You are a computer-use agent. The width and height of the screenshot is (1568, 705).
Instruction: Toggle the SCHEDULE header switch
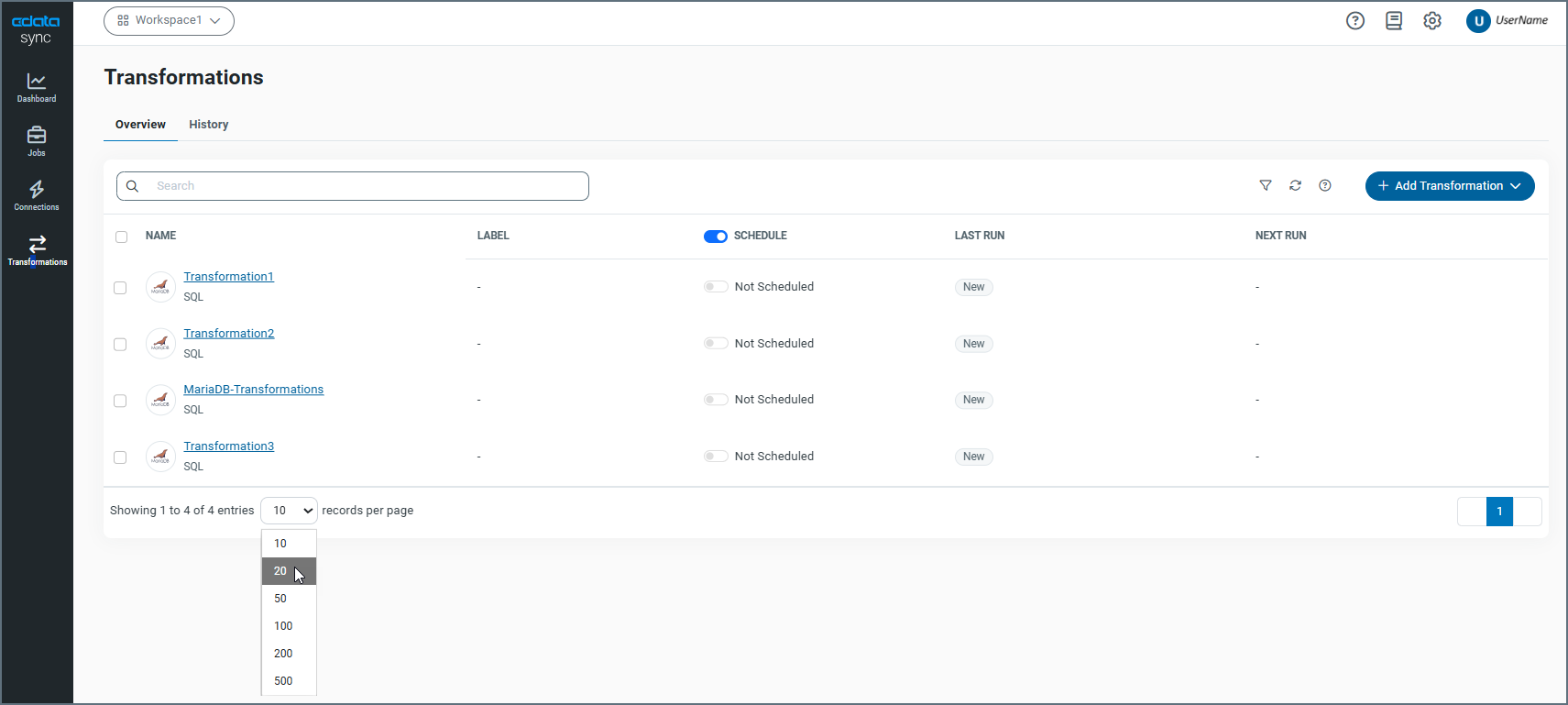click(716, 237)
